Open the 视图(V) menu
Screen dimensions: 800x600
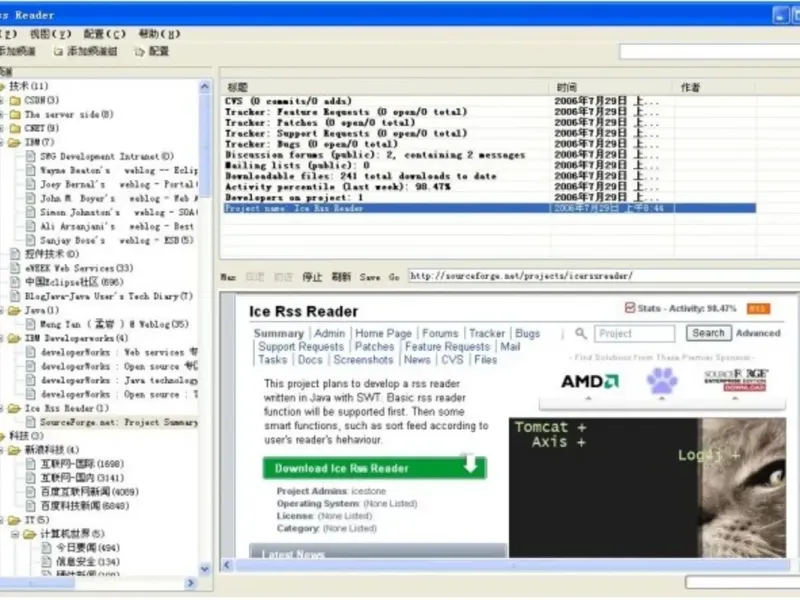coord(51,34)
